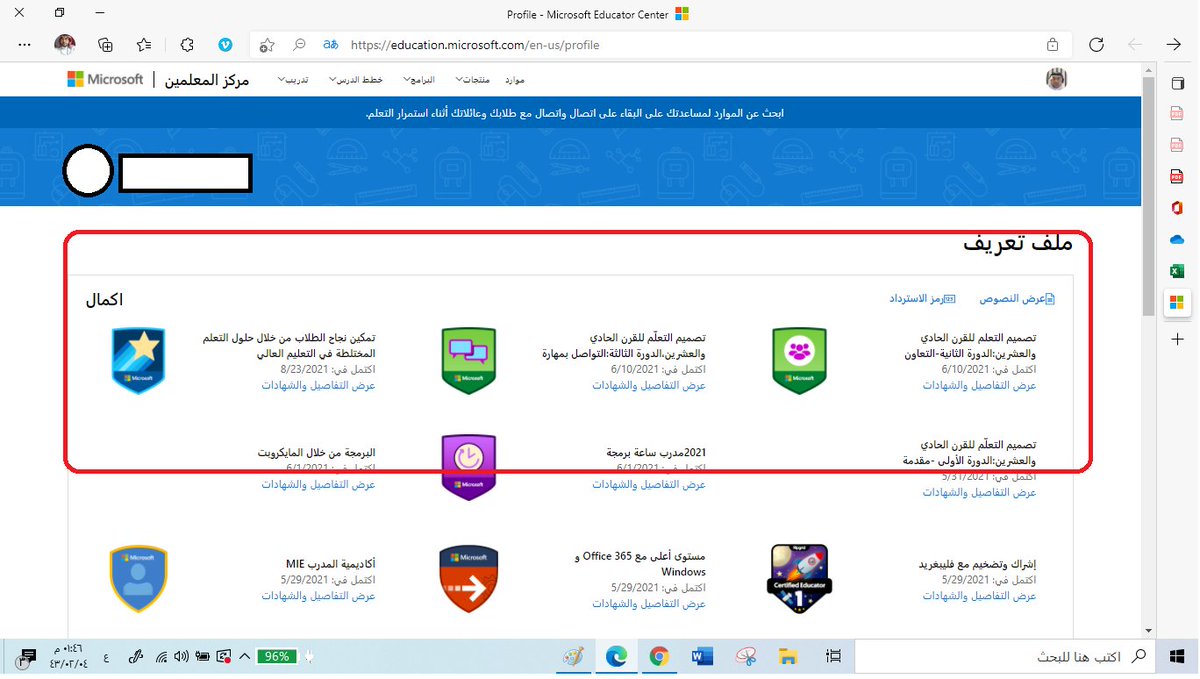
Task: Click the Flipgrid Certified Educator rocket badge
Action: click(x=799, y=579)
